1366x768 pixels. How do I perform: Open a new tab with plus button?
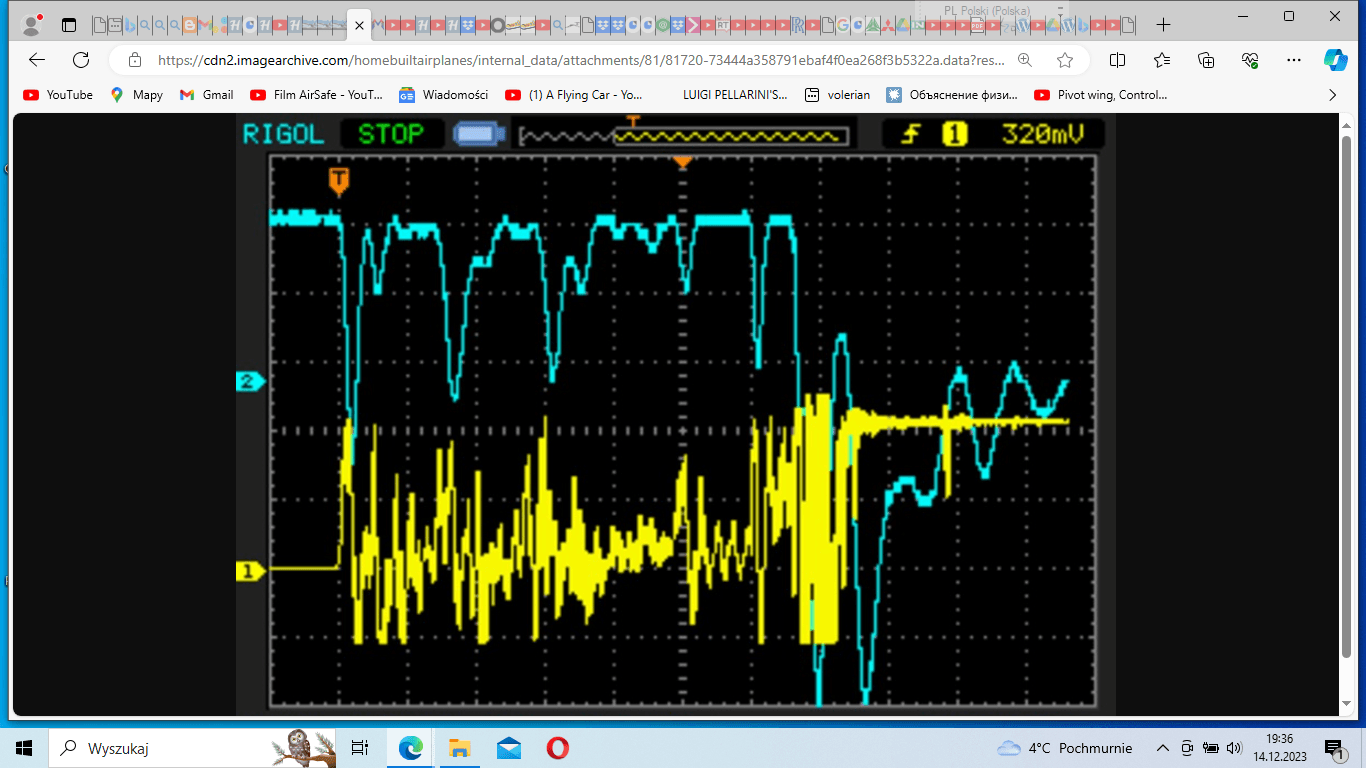pos(1163,25)
